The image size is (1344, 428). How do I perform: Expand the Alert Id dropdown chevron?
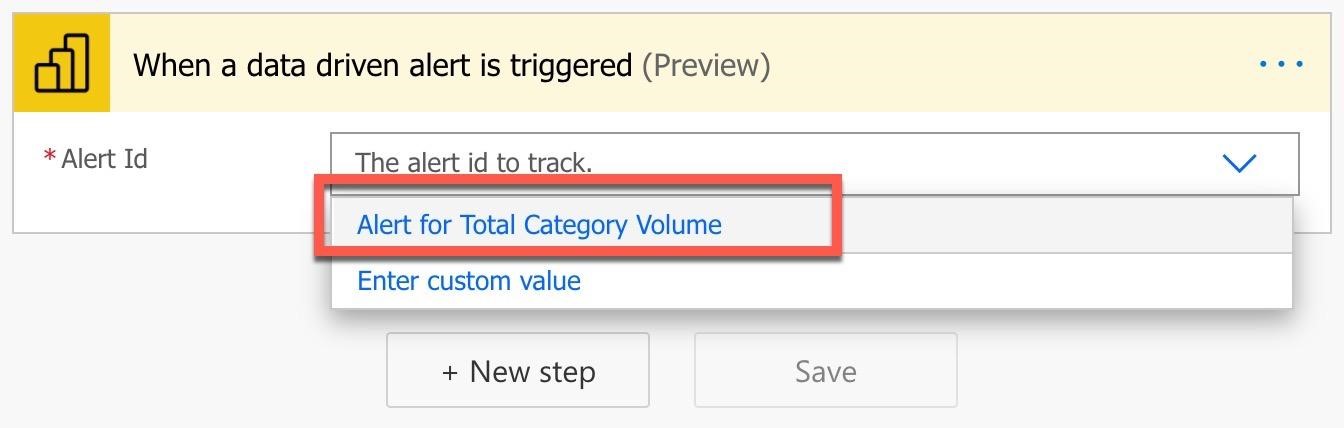pos(1239,163)
